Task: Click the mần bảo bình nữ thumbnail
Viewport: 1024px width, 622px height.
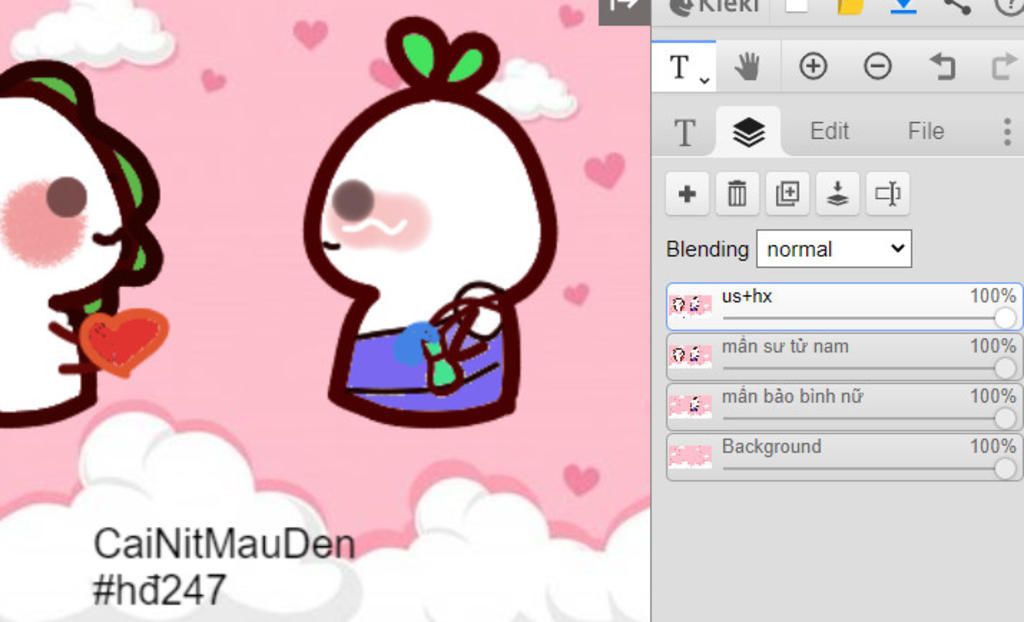Action: 690,407
